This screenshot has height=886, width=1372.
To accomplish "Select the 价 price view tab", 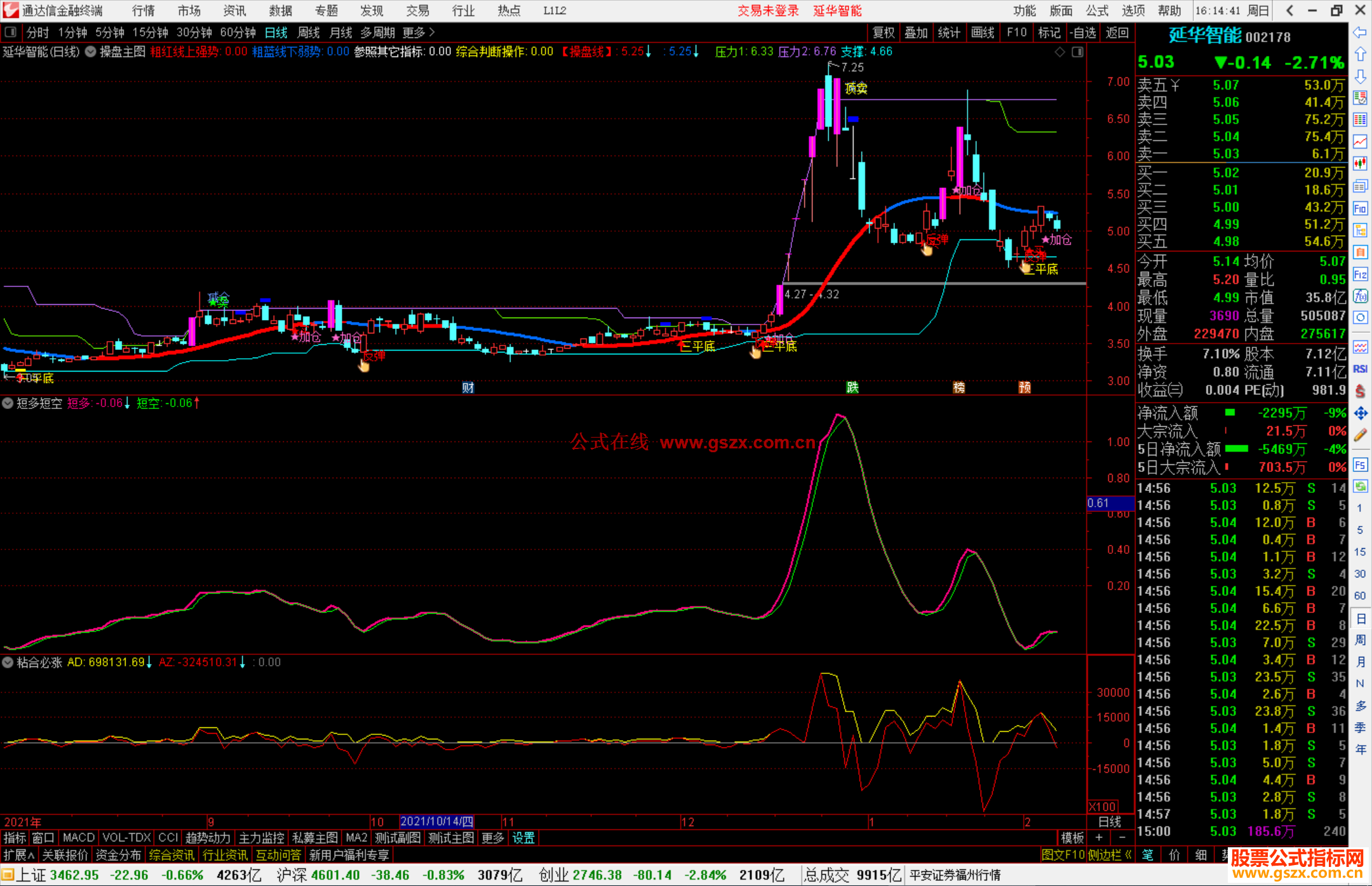I will 1174,855.
